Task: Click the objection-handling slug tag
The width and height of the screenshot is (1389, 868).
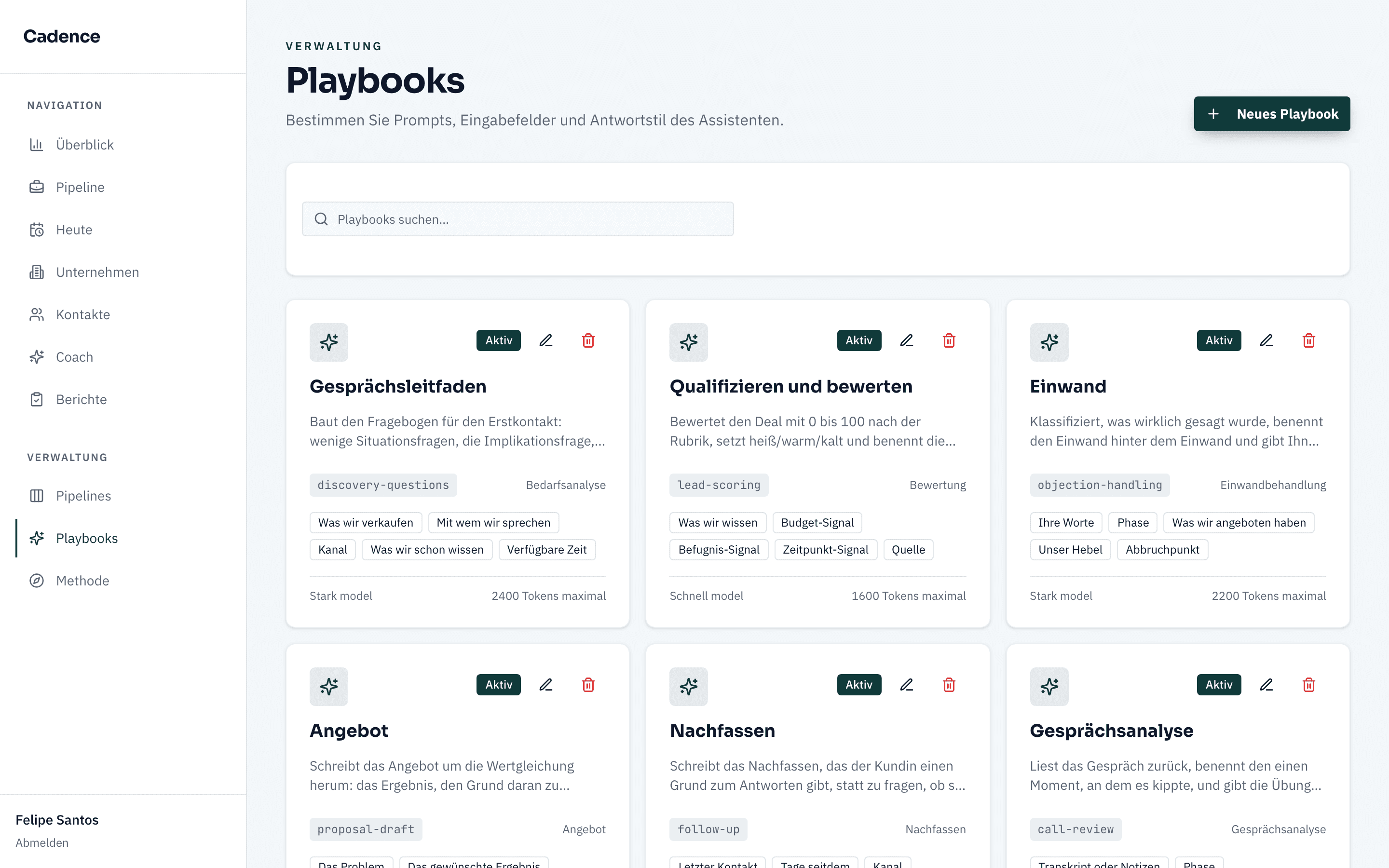Action: click(1100, 485)
